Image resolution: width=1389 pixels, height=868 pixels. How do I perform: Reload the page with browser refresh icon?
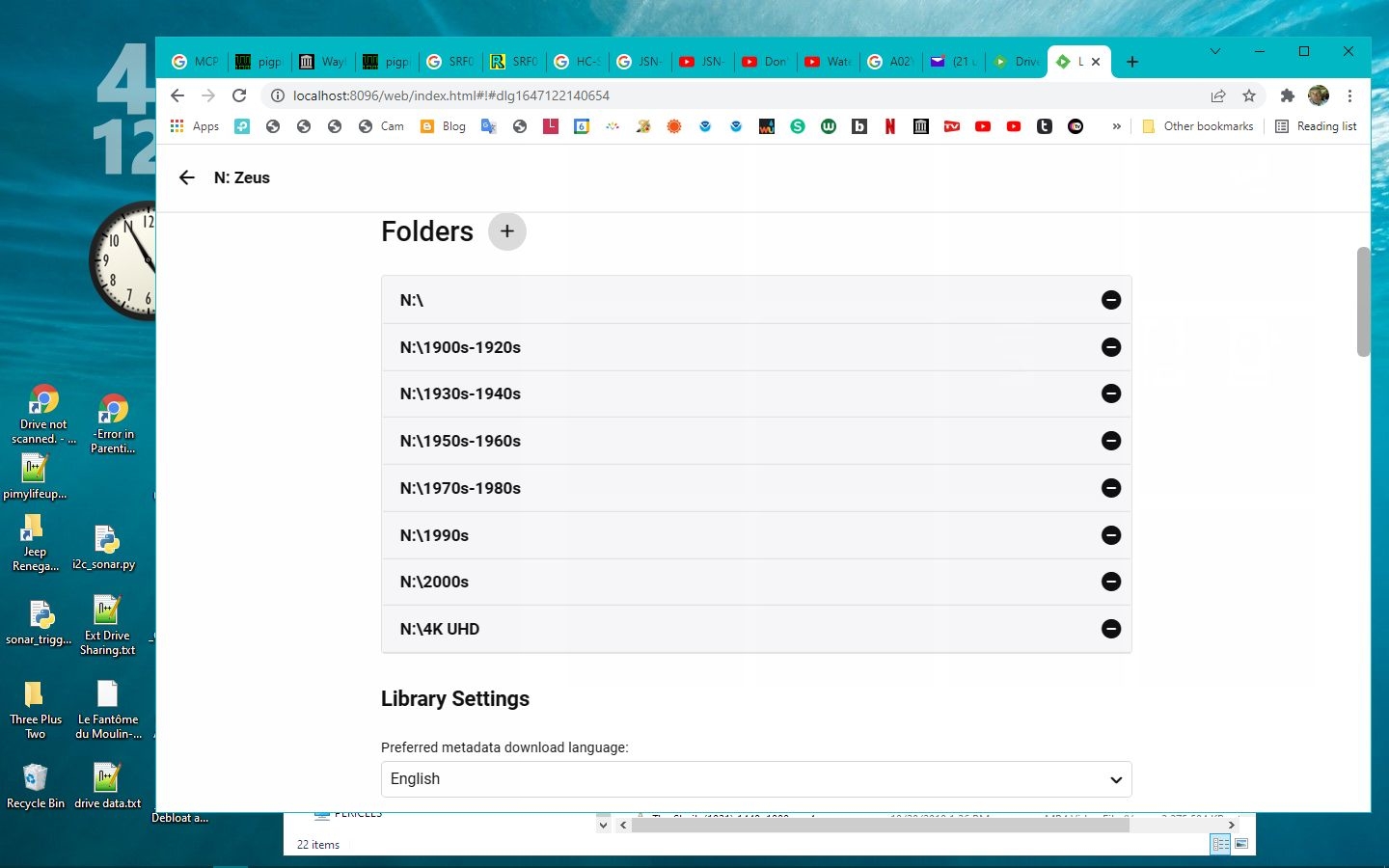(239, 95)
